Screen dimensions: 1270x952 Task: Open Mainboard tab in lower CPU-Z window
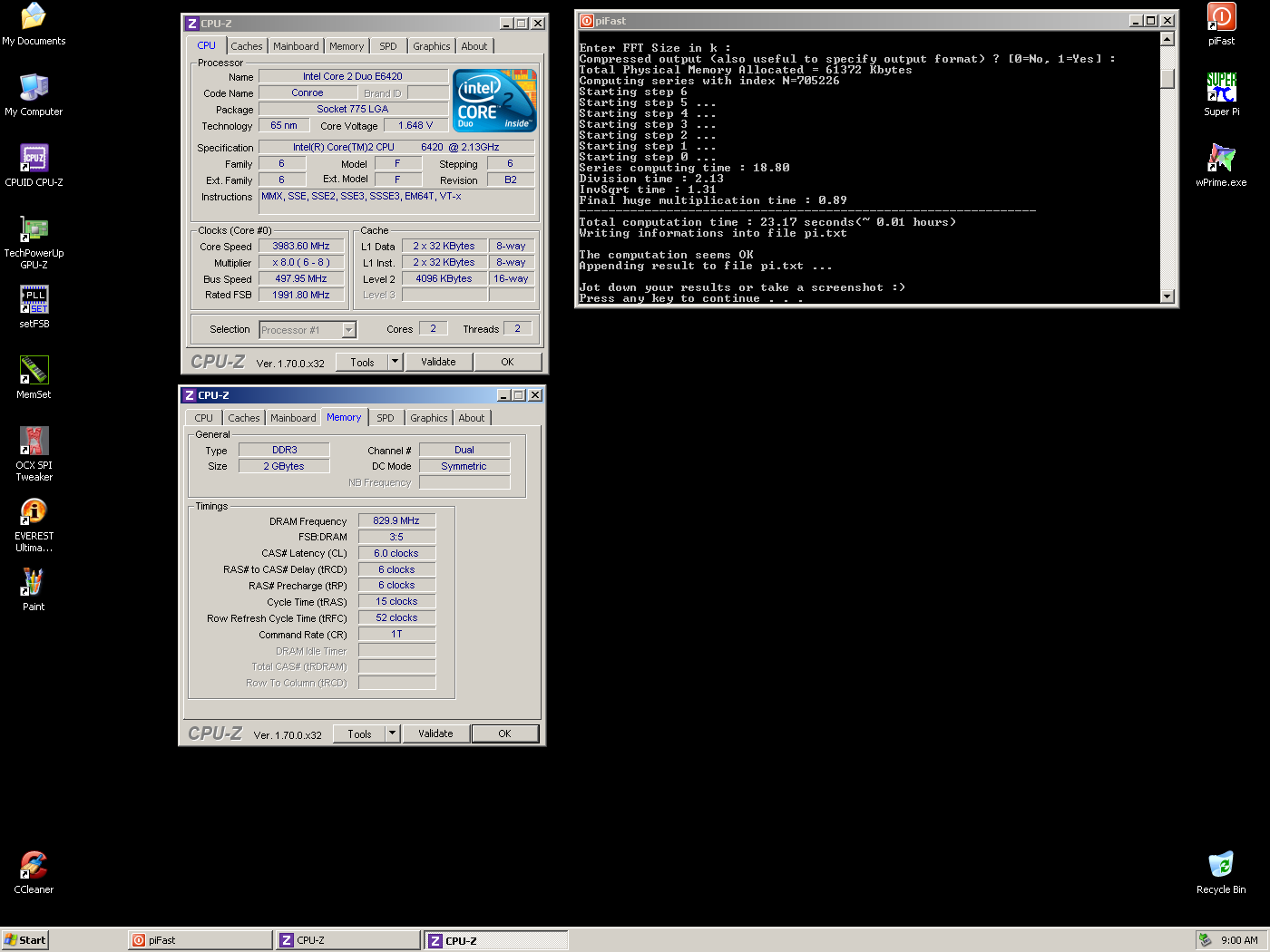click(293, 418)
